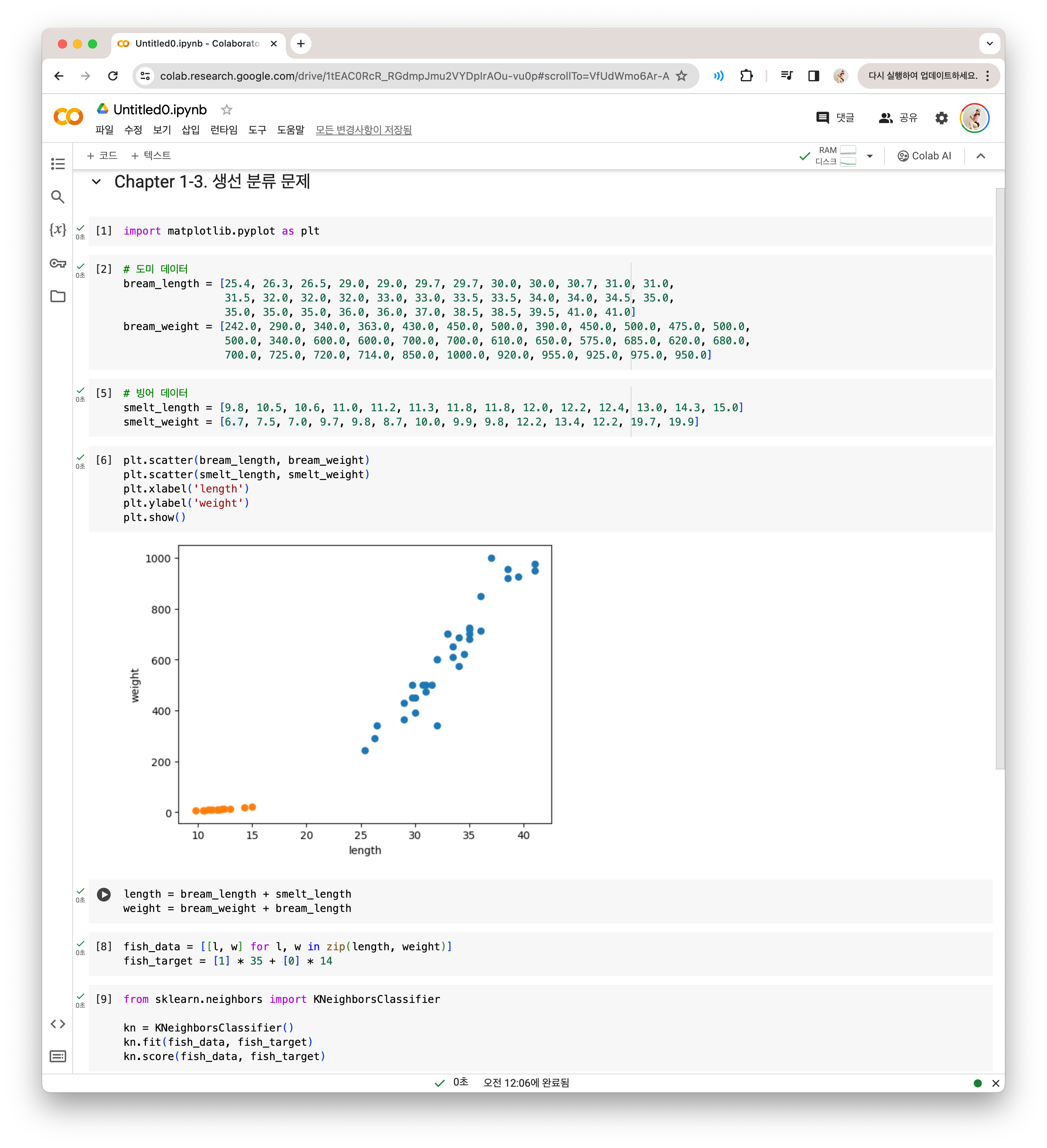Click the notebook vertical scrollbar

coord(999,478)
